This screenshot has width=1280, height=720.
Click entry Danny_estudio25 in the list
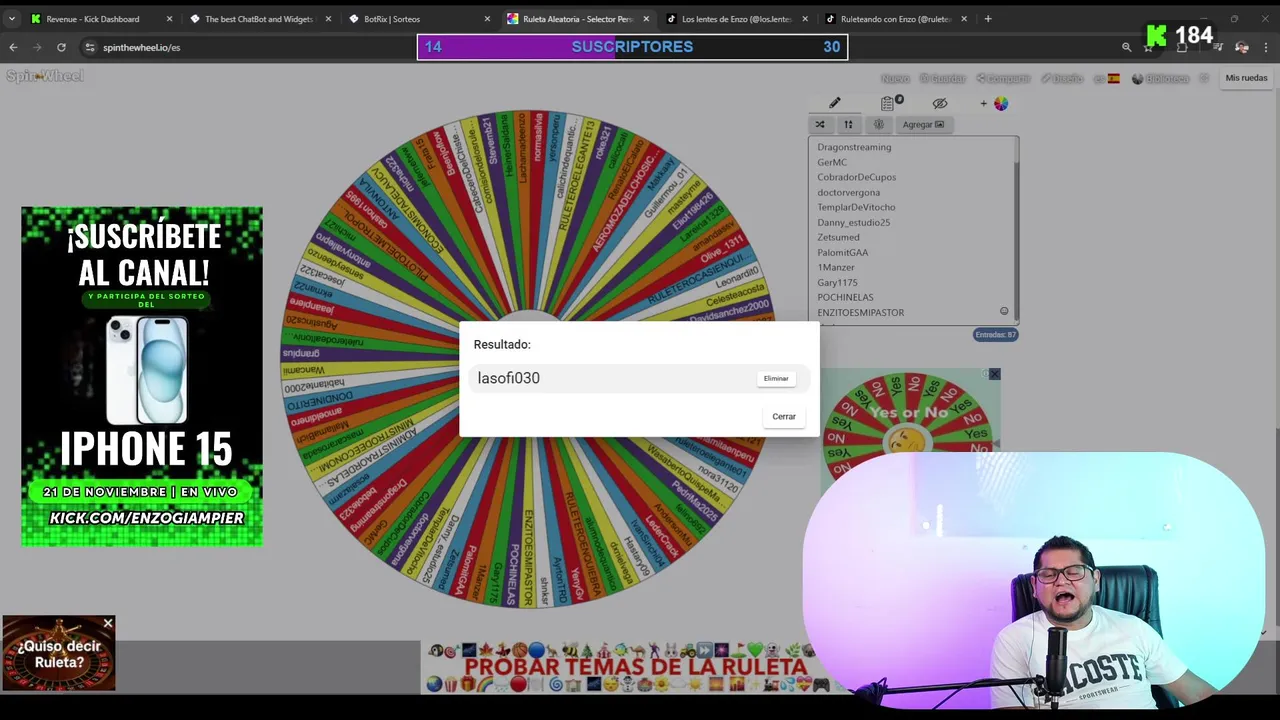(x=854, y=222)
